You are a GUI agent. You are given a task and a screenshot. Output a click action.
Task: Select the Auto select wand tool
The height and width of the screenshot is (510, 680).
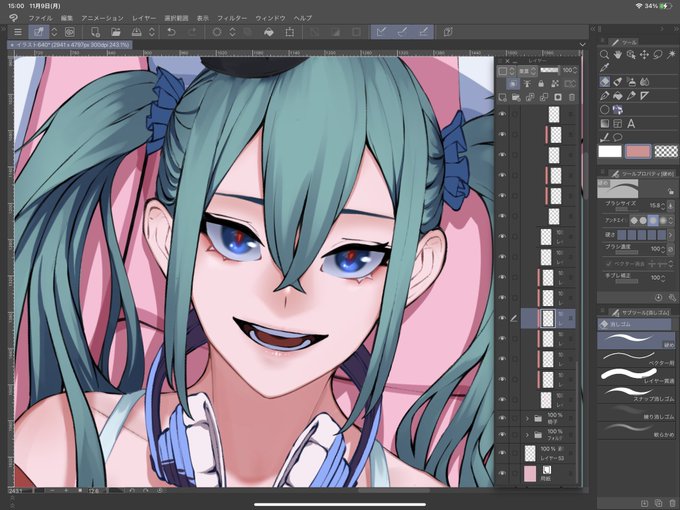click(x=671, y=55)
